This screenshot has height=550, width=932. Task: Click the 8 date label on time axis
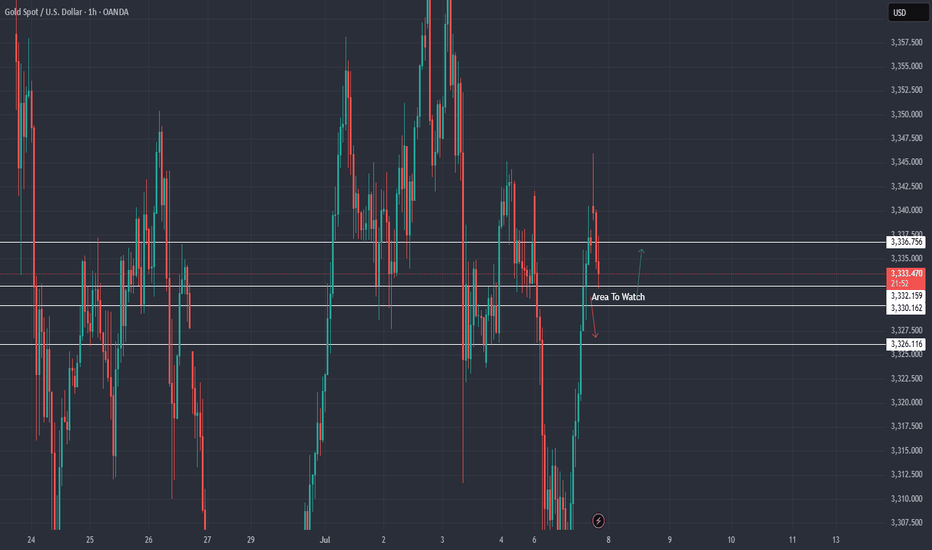pos(608,540)
